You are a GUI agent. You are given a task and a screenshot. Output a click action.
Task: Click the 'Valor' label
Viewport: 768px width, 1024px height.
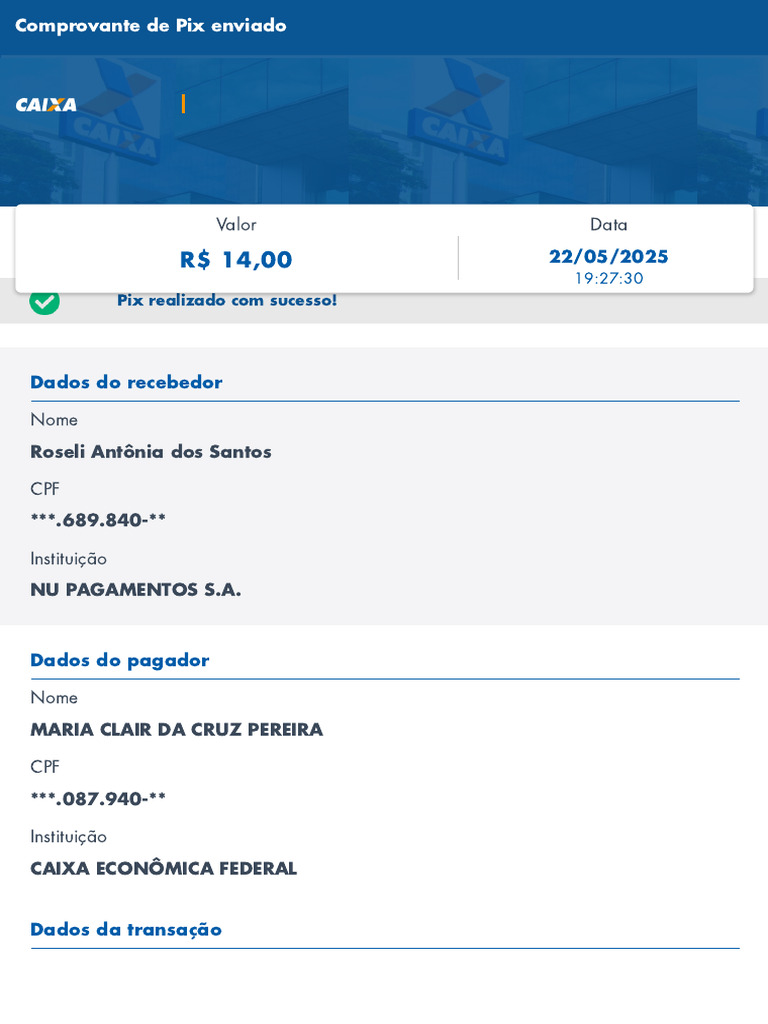[x=236, y=224]
